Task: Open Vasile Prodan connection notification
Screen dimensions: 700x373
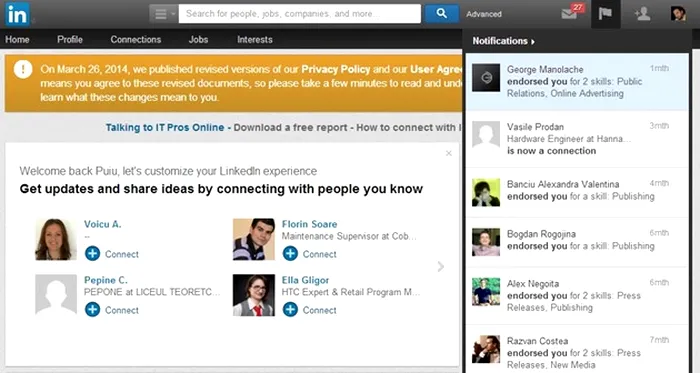Action: 577,139
